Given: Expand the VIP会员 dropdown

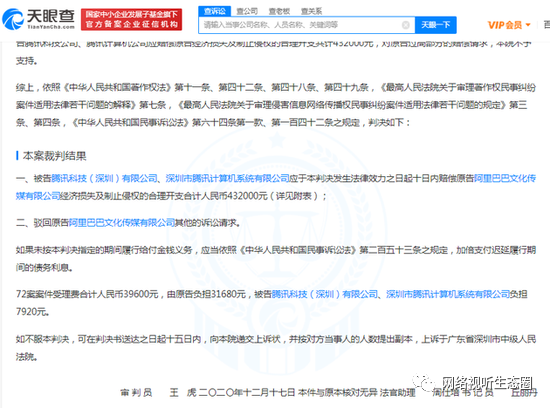Looking at the screenshot, I should pos(509,25).
